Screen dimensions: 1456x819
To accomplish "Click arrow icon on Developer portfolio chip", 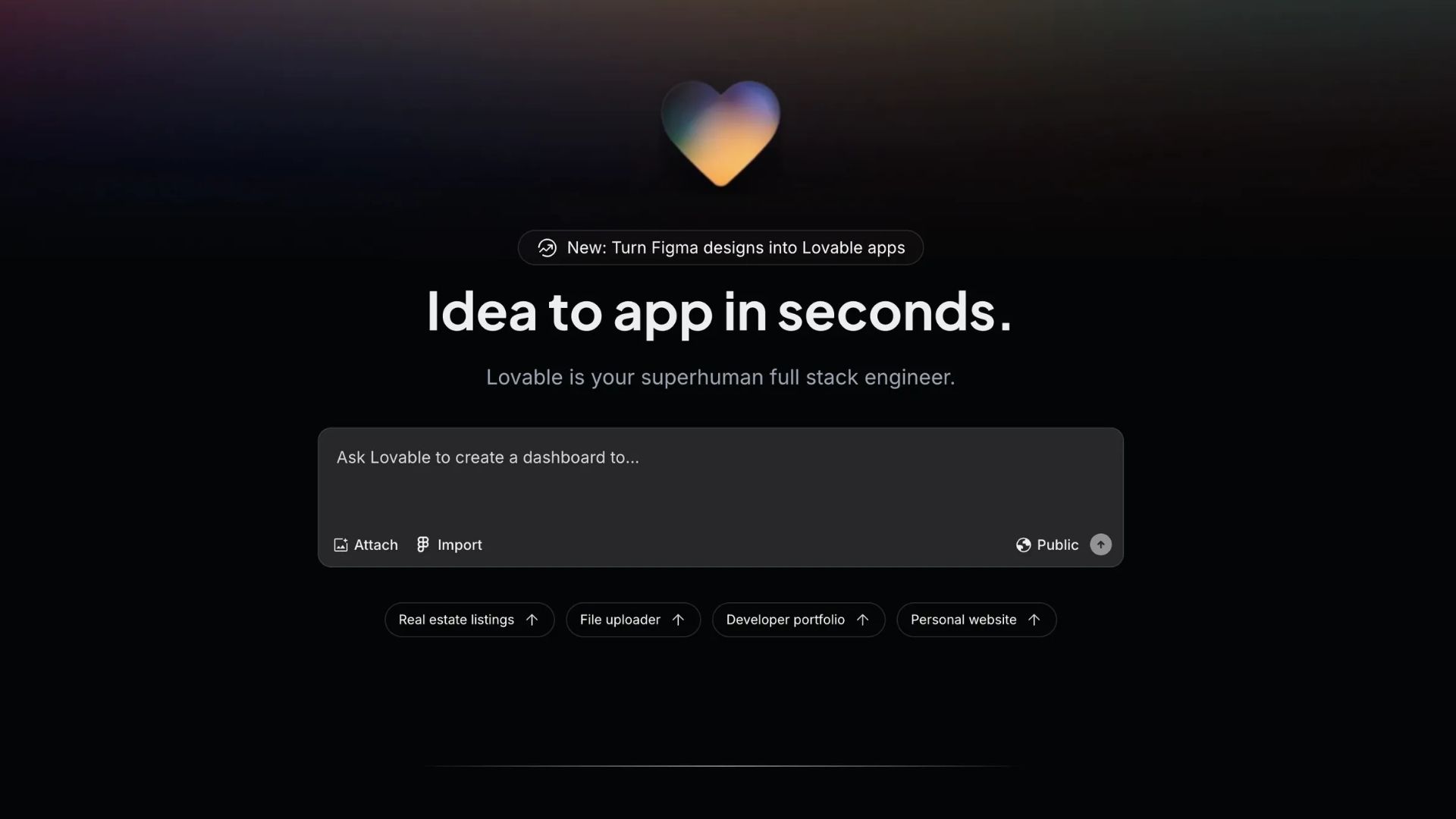I will [862, 620].
